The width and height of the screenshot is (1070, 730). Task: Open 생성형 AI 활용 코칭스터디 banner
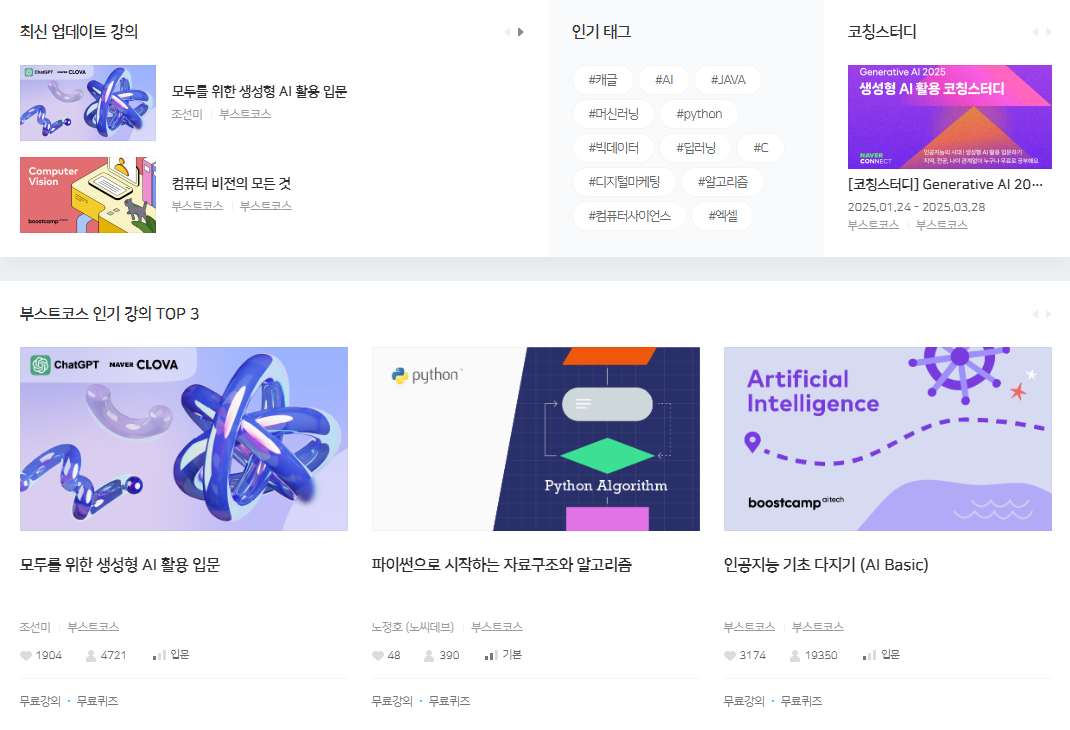pyautogui.click(x=950, y=117)
